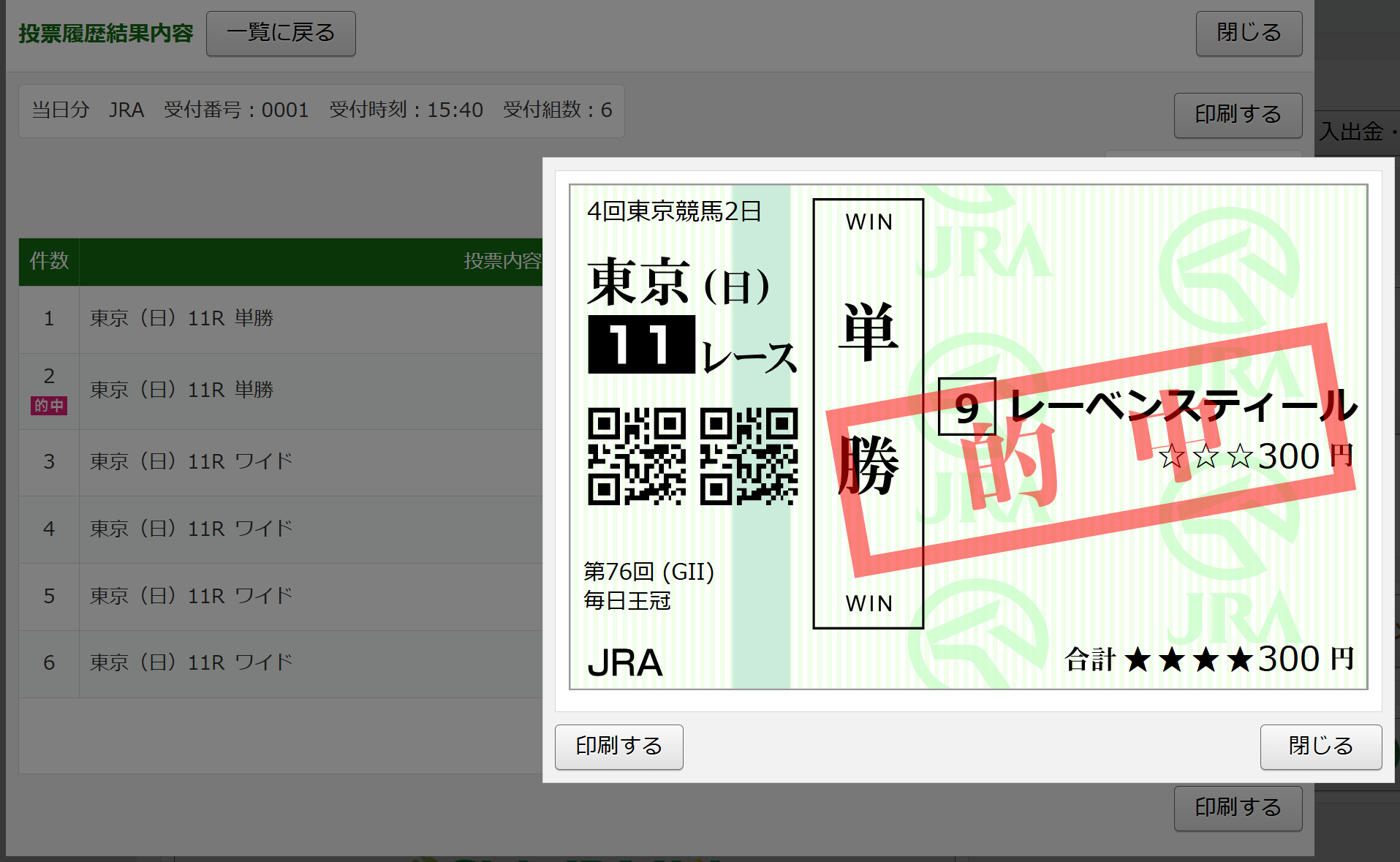Viewport: 1400px width, 862px height.
Task: Click the 投票内容 column header
Action: pyautogui.click(x=502, y=261)
